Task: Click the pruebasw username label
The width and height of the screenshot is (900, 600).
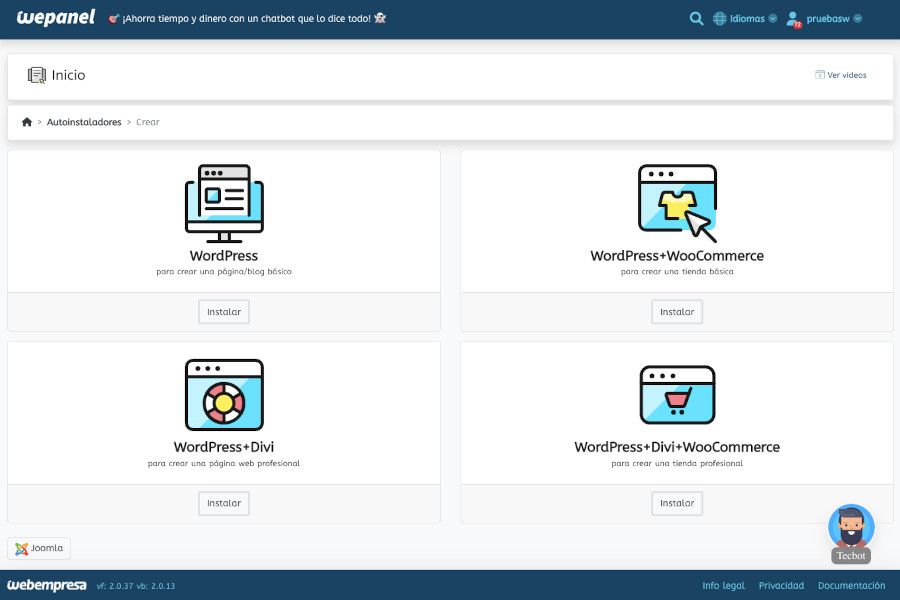Action: (x=828, y=19)
